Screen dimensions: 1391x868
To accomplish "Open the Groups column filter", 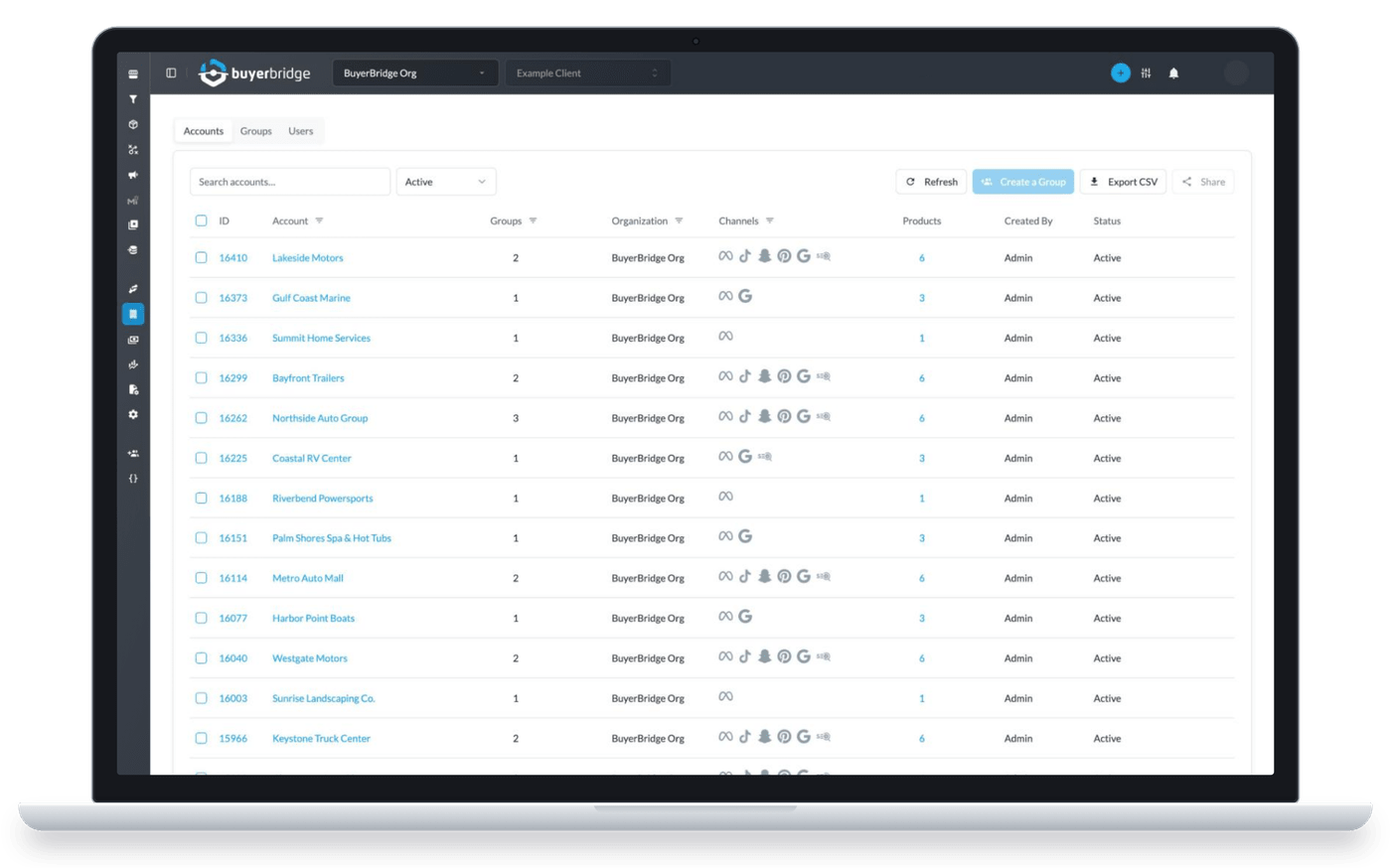I will coord(533,221).
